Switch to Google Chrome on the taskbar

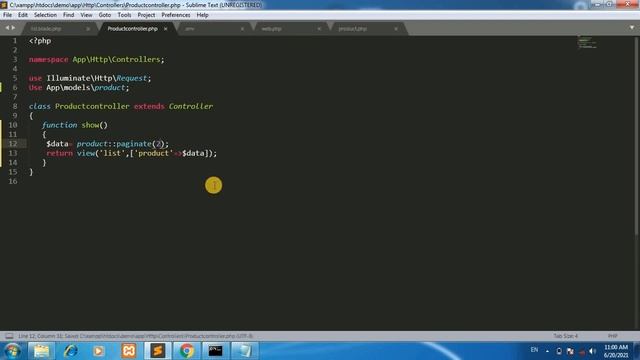coord(187,351)
